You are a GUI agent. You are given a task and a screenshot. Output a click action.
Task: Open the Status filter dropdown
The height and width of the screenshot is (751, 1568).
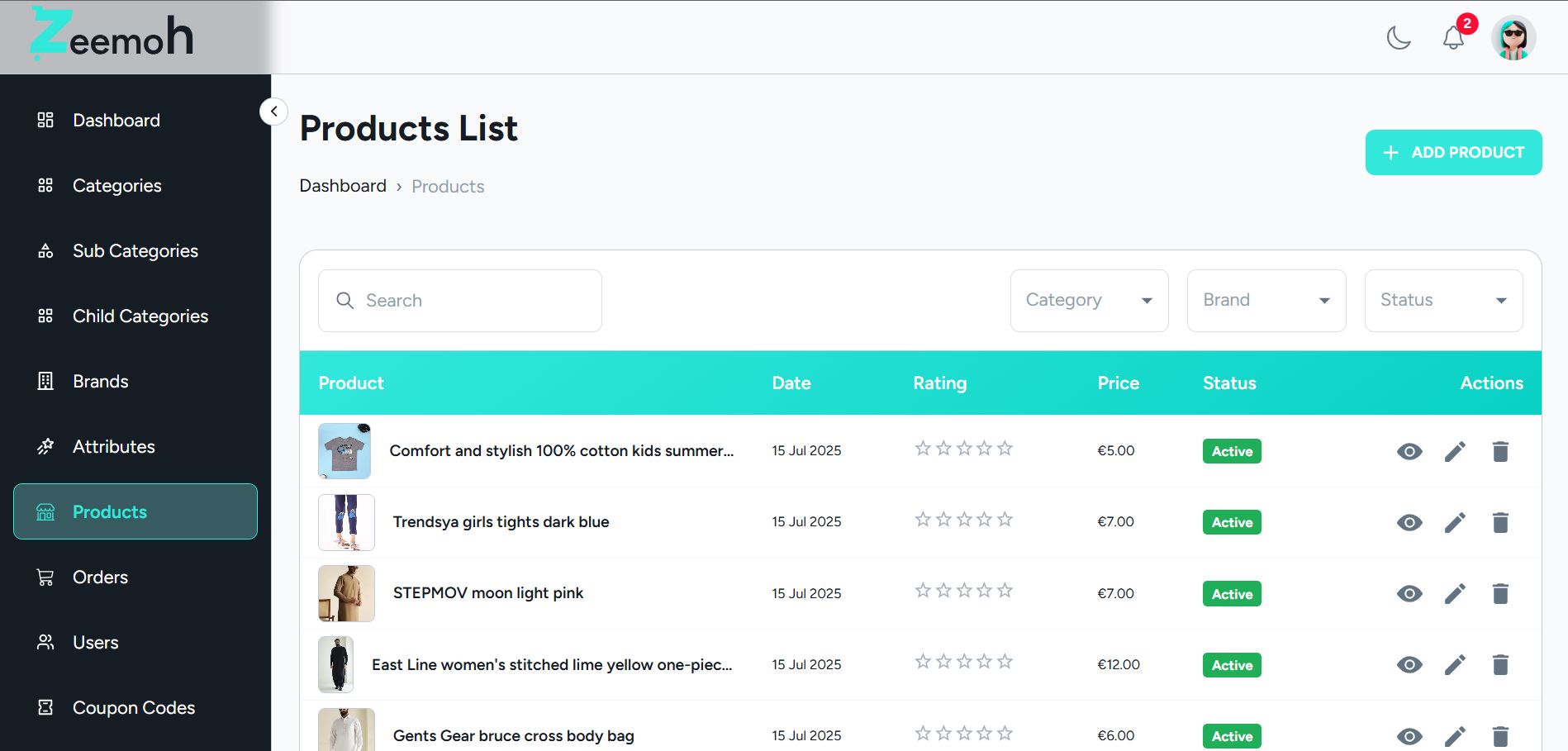pos(1443,301)
